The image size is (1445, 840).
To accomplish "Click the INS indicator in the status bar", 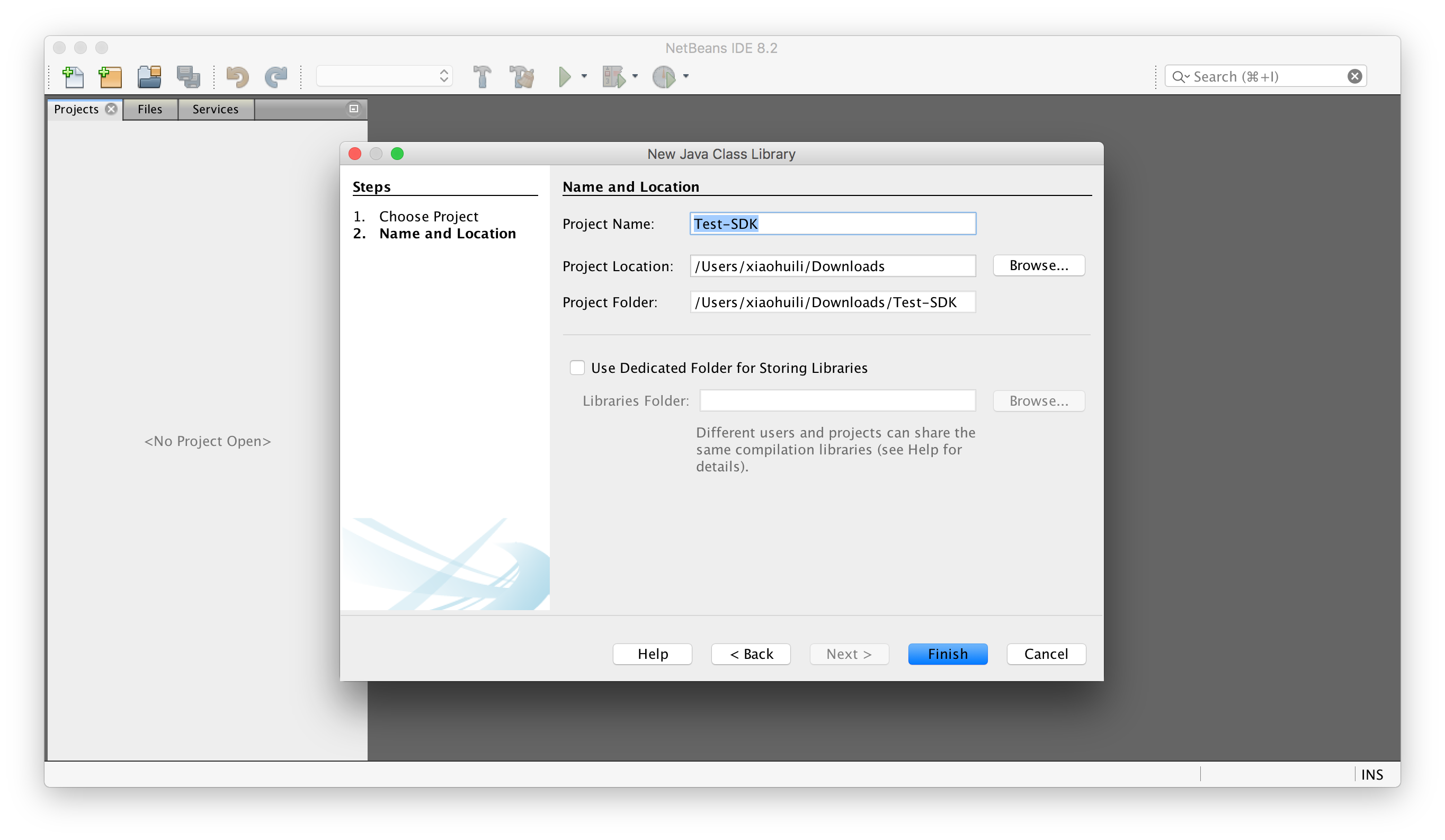I will pyautogui.click(x=1371, y=775).
